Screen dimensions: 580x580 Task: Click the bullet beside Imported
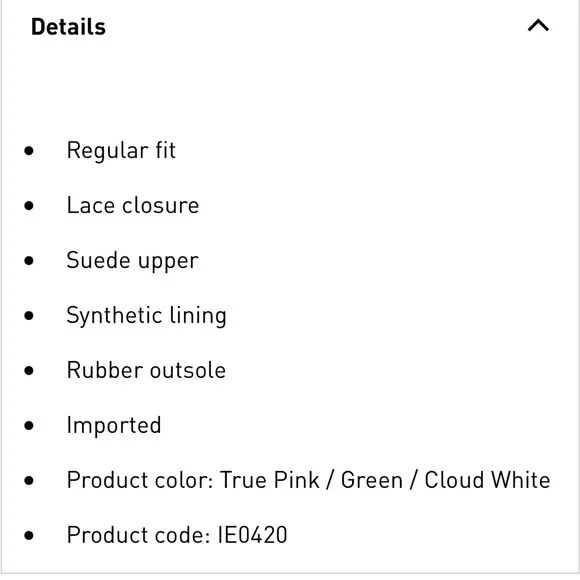click(29, 425)
